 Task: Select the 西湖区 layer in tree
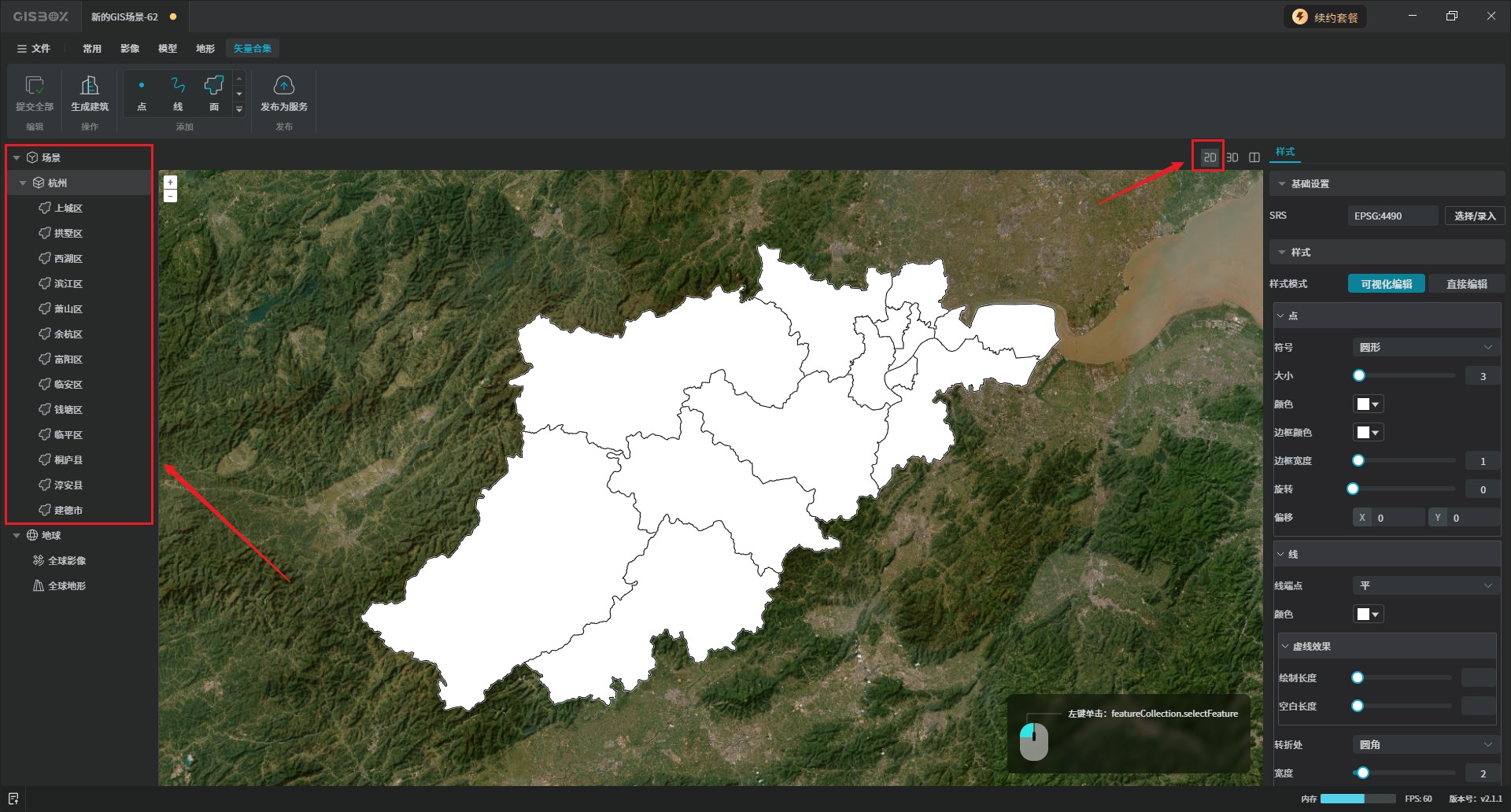pyautogui.click(x=68, y=259)
